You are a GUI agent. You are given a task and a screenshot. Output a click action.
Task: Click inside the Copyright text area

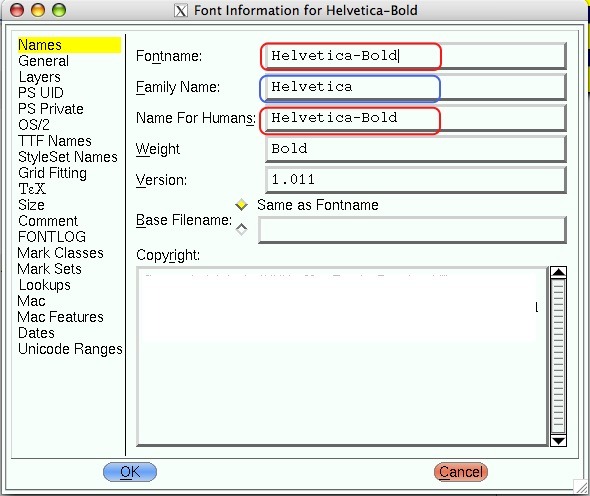(342, 356)
